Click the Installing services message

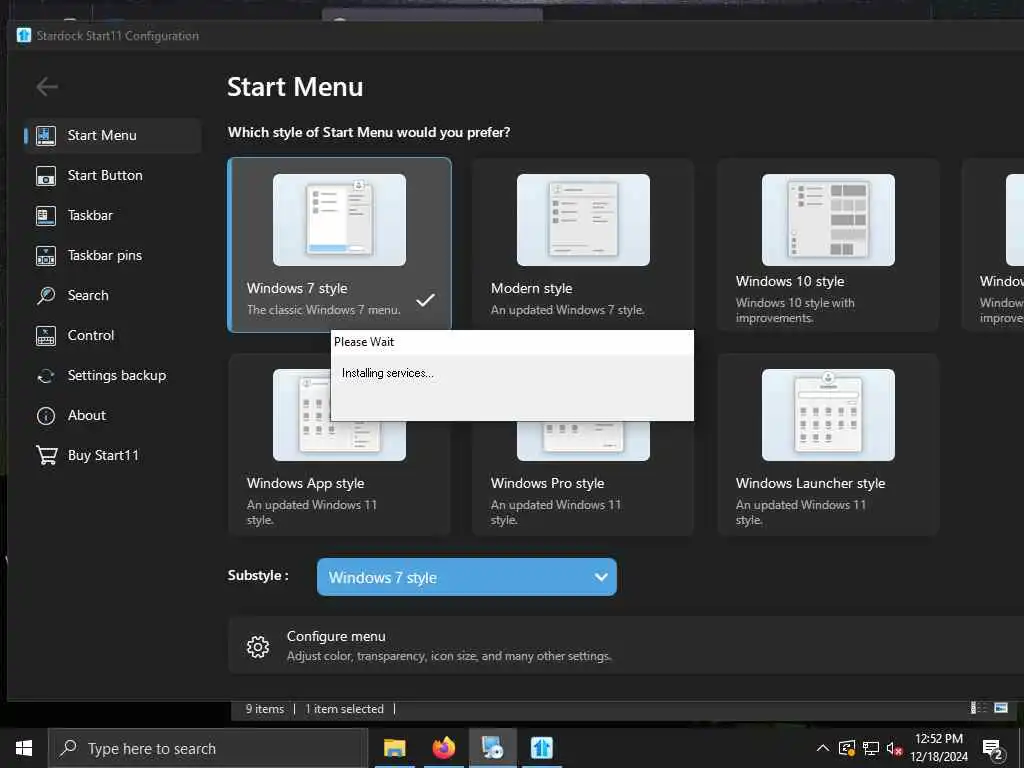pyautogui.click(x=387, y=373)
